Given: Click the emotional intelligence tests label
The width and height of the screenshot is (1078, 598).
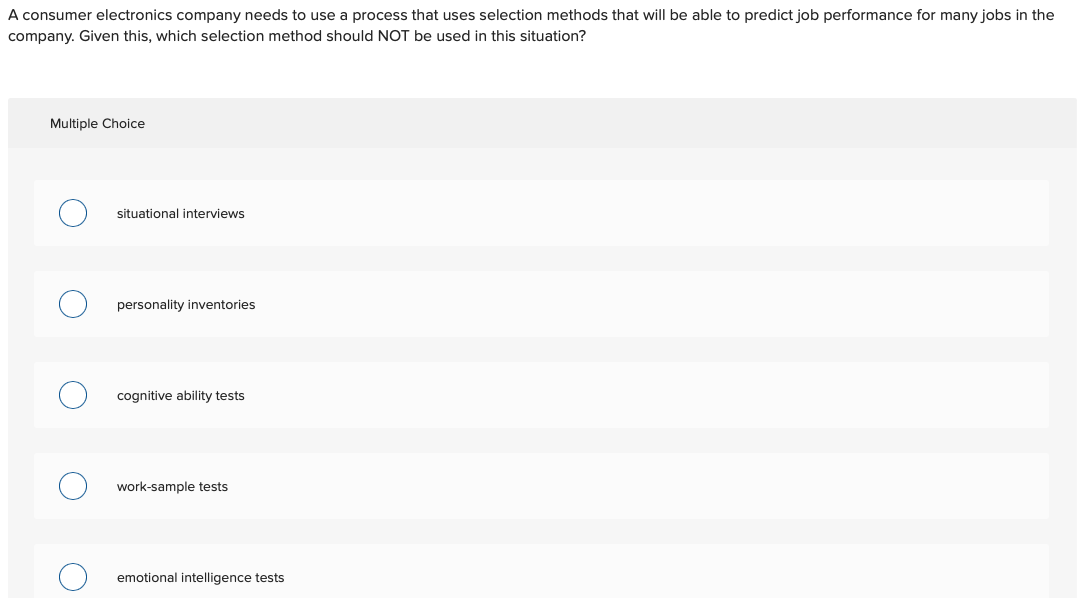Looking at the screenshot, I should [200, 577].
